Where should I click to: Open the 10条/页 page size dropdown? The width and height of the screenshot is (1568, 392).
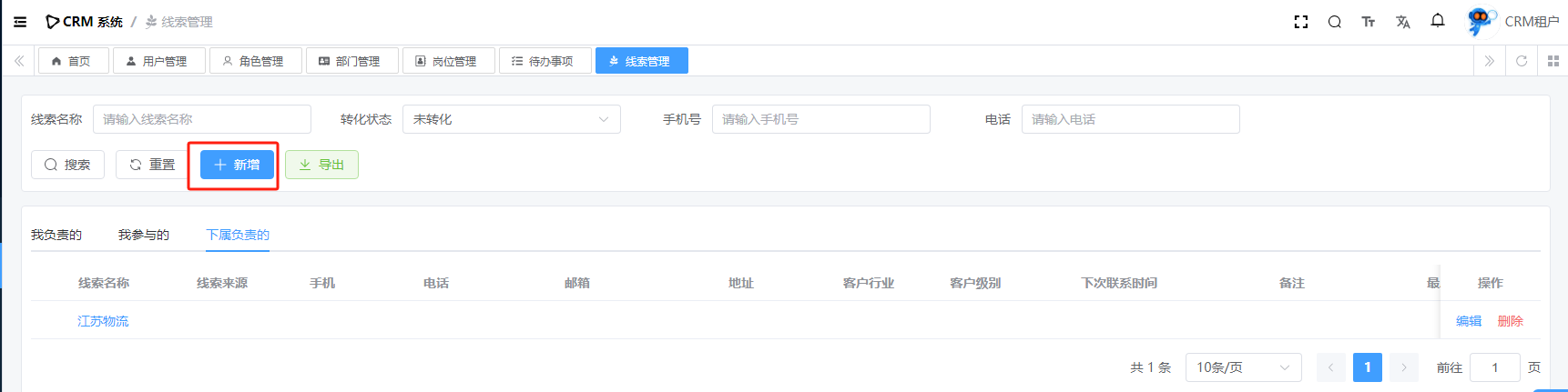coord(1243,367)
